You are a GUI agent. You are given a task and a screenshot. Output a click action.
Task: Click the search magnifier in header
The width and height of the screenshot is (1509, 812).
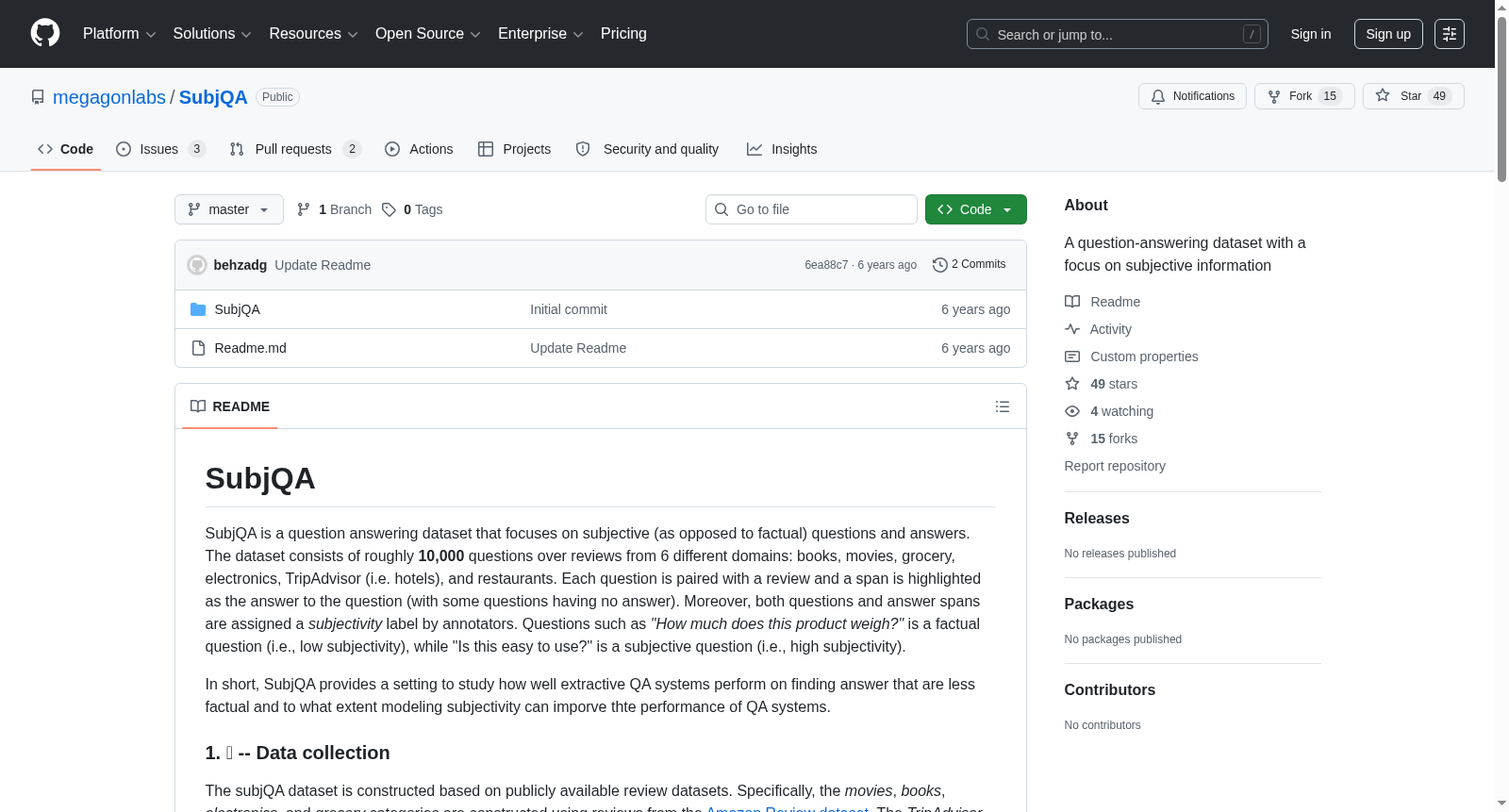(x=983, y=34)
